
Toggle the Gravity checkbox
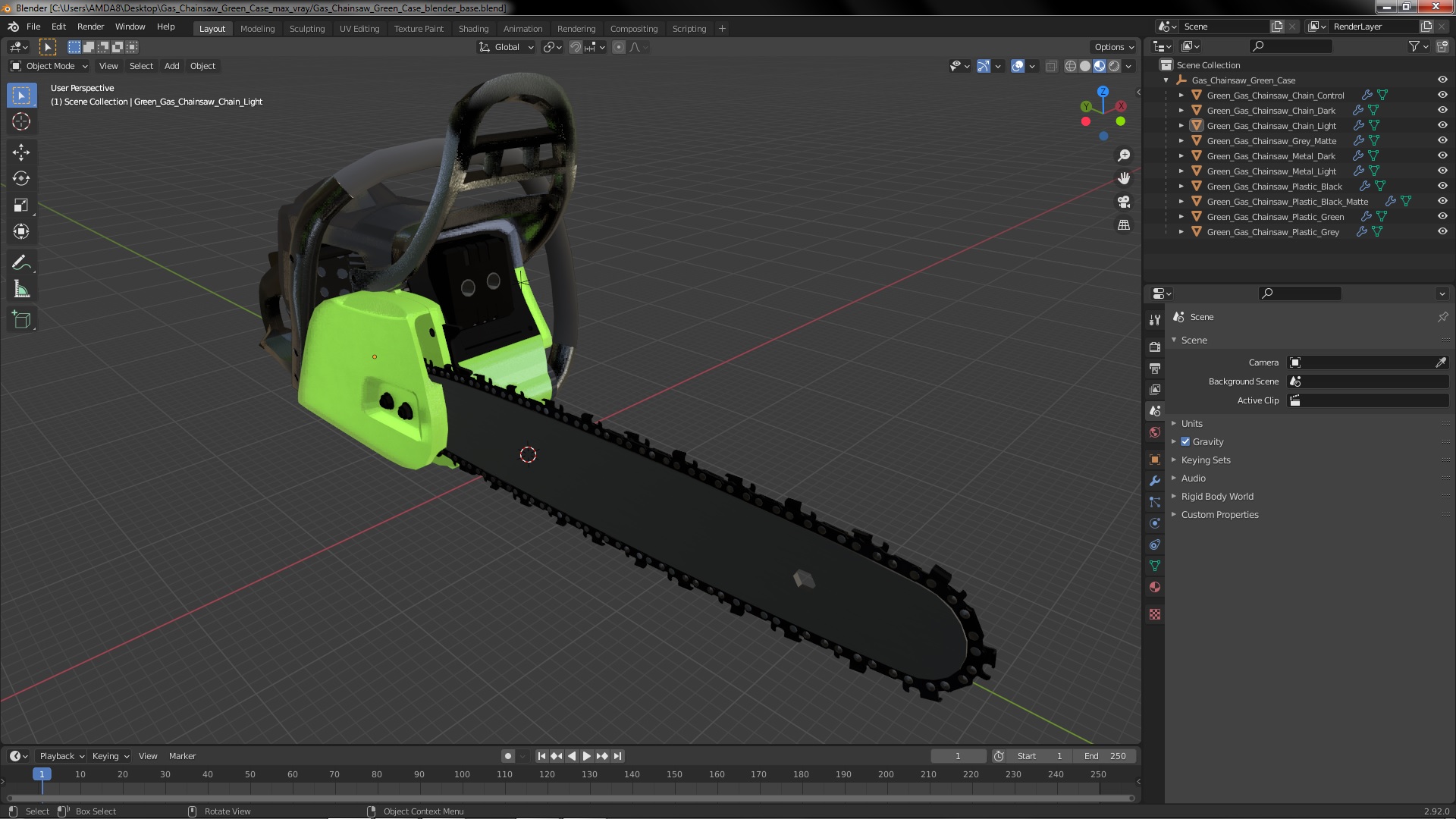1185,441
